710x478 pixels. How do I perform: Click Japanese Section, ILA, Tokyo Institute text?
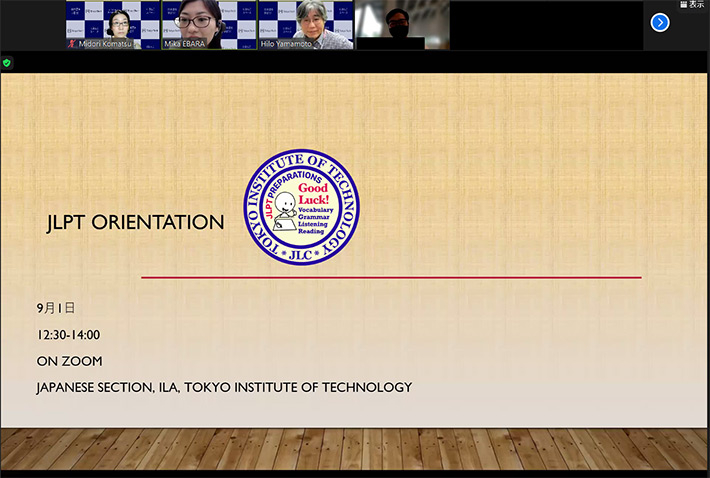tap(223, 387)
